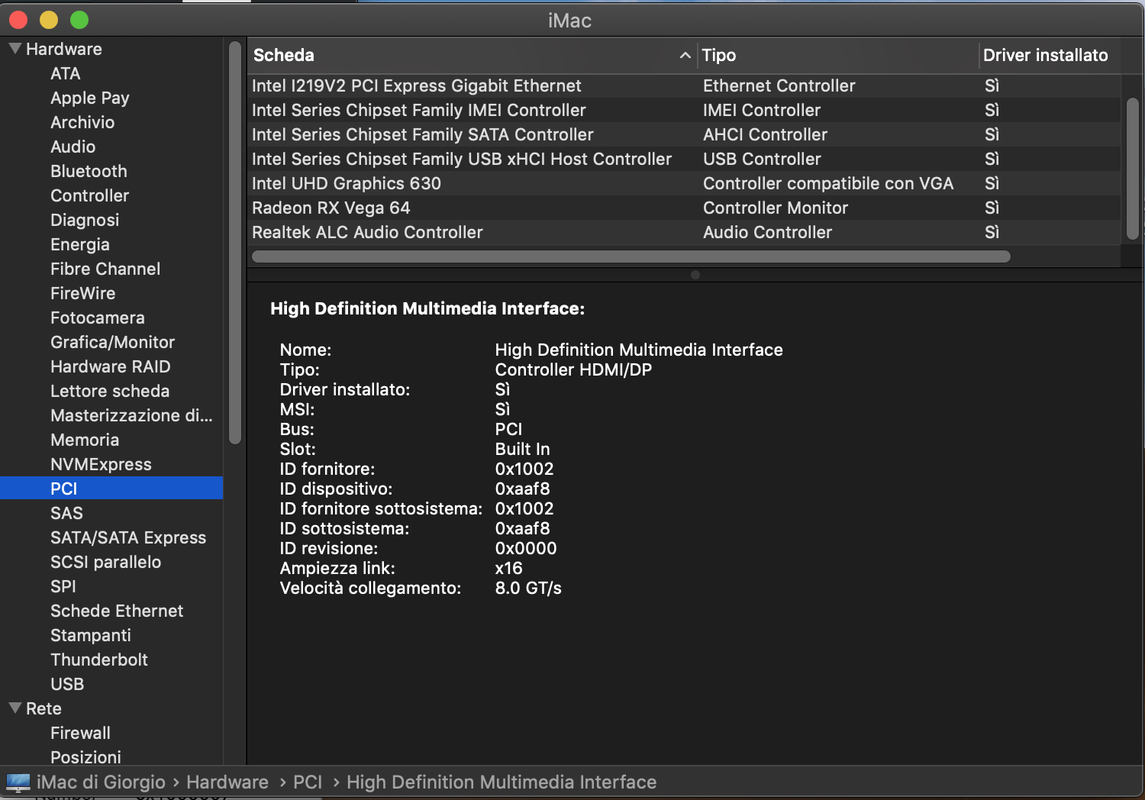Click the iMac computer icon in path bar
1145x800 pixels.
18,782
